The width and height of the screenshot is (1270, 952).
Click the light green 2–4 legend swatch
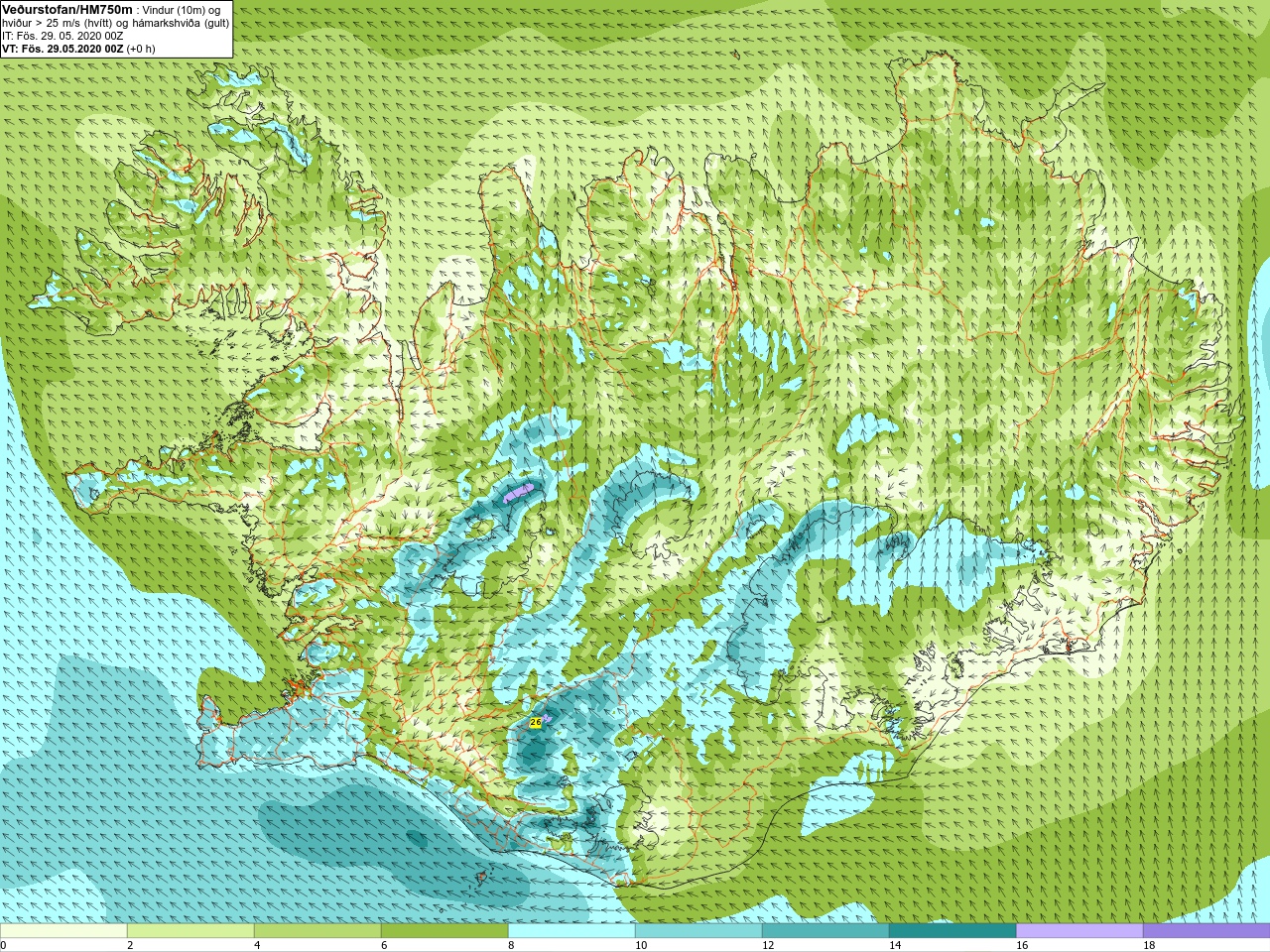point(190,931)
